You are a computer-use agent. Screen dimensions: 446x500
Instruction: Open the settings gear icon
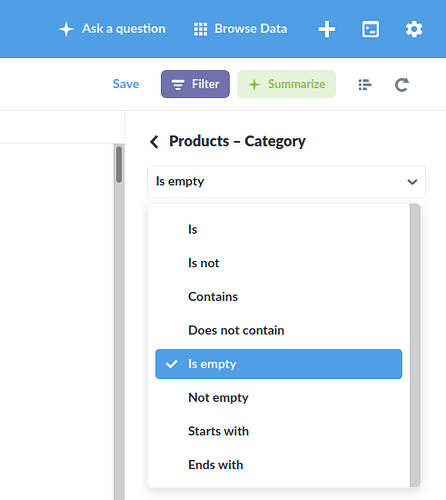[x=414, y=29]
